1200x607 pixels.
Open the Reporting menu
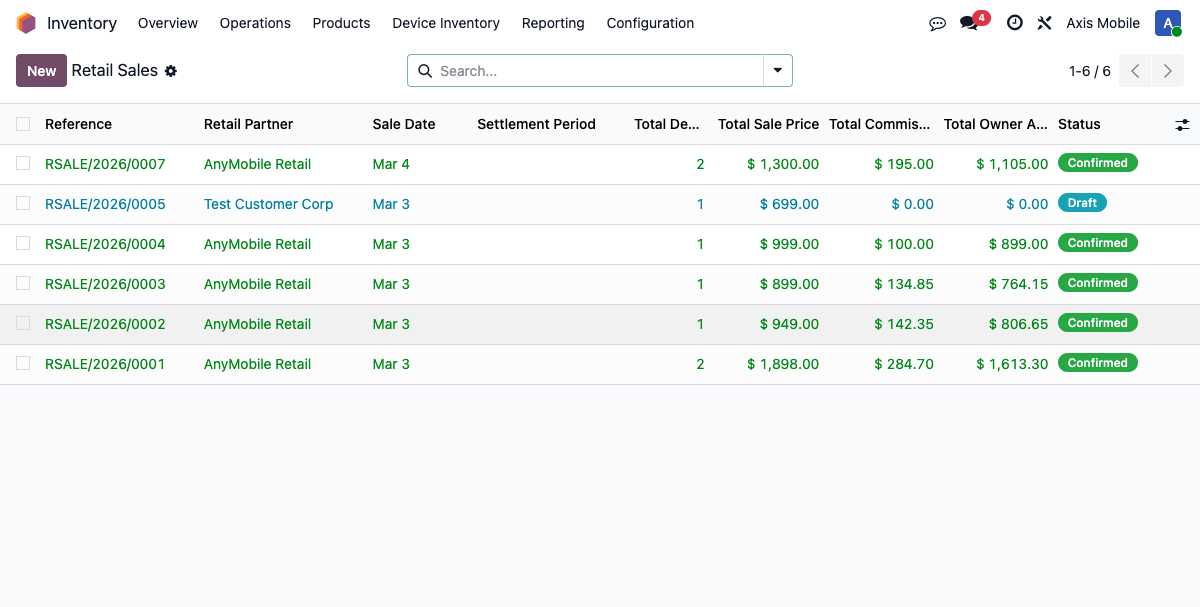pyautogui.click(x=553, y=23)
